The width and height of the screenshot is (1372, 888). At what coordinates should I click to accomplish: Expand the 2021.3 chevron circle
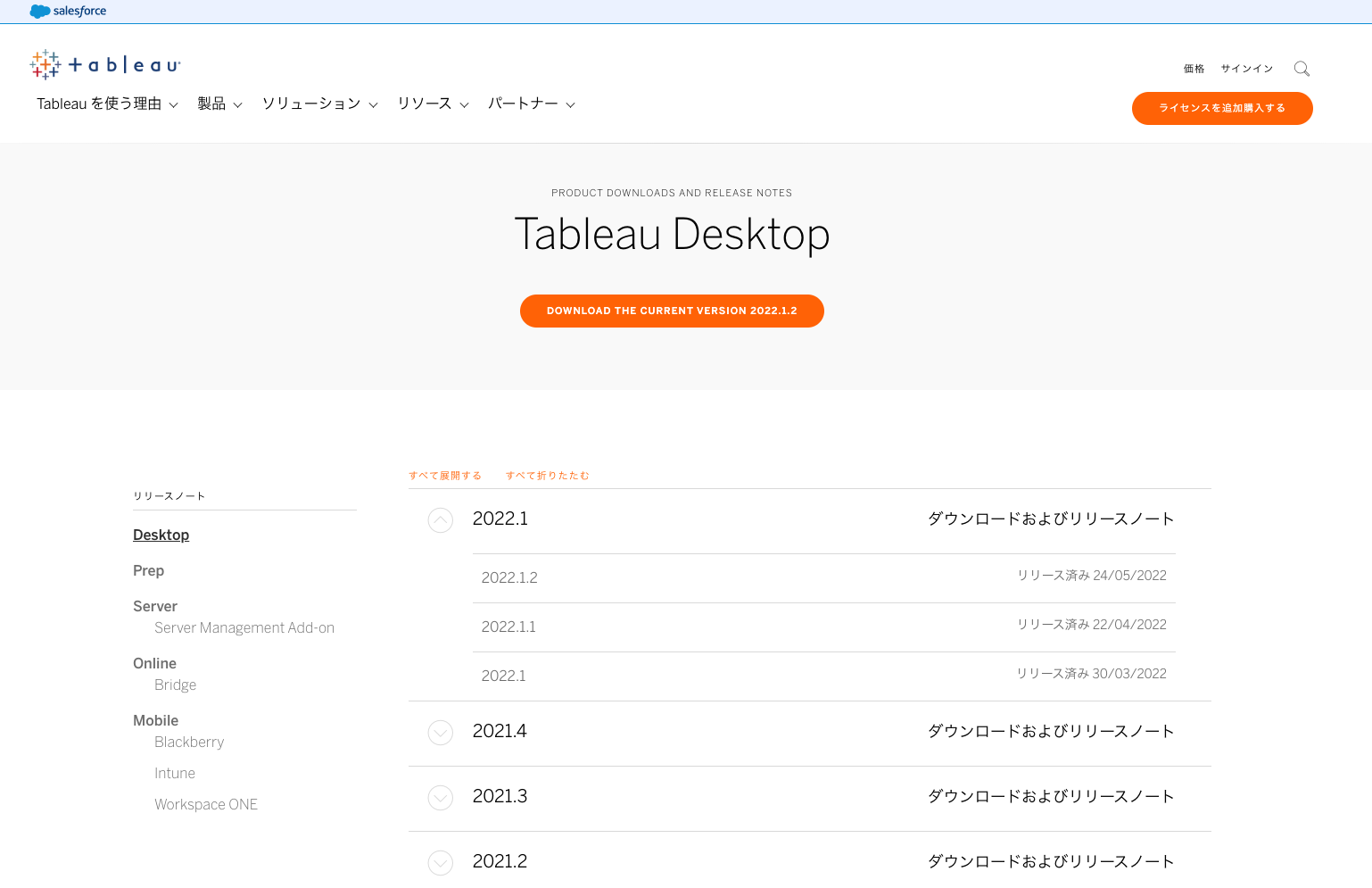click(441, 797)
